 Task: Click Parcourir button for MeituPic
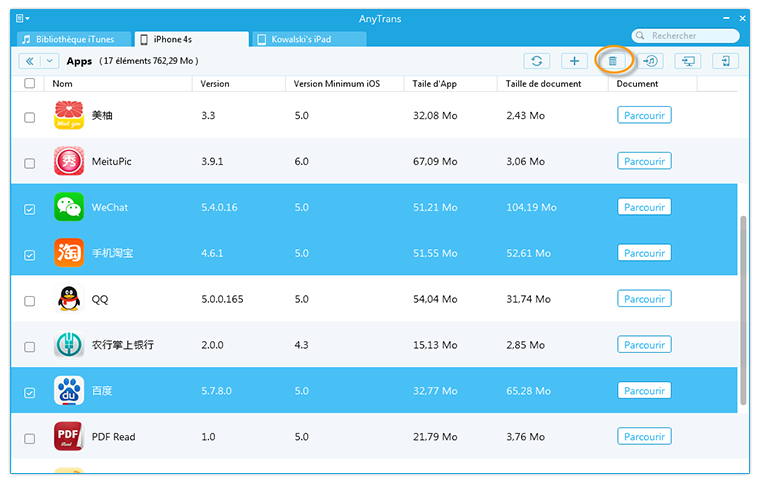(644, 161)
